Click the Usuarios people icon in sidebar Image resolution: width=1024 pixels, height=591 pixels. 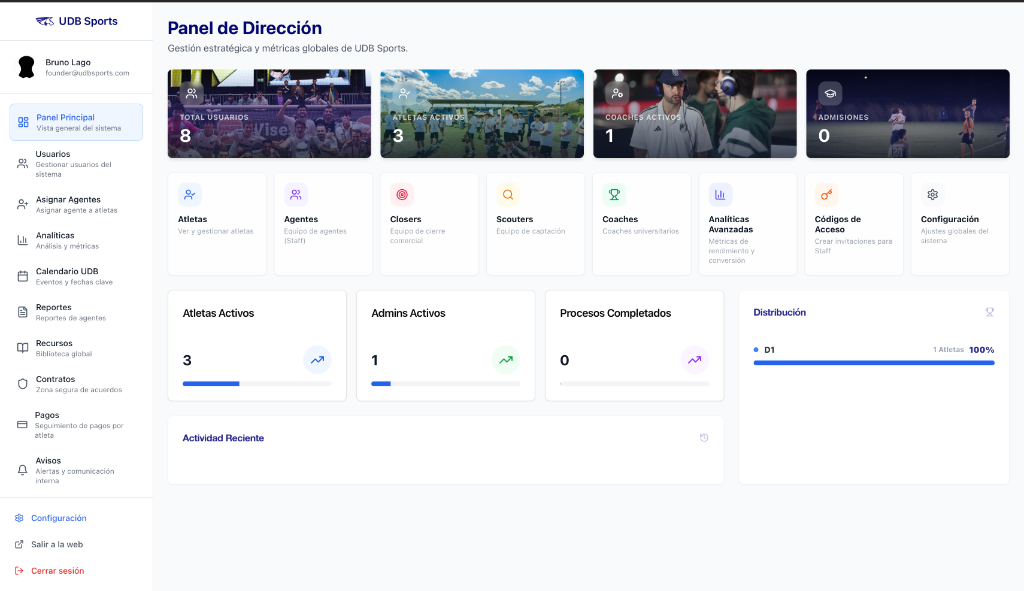pos(22,164)
